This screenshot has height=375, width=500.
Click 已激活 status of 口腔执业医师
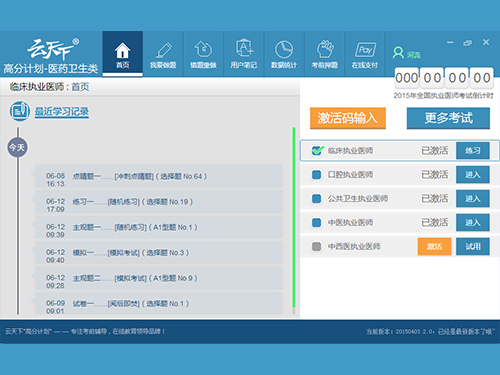tap(435, 175)
